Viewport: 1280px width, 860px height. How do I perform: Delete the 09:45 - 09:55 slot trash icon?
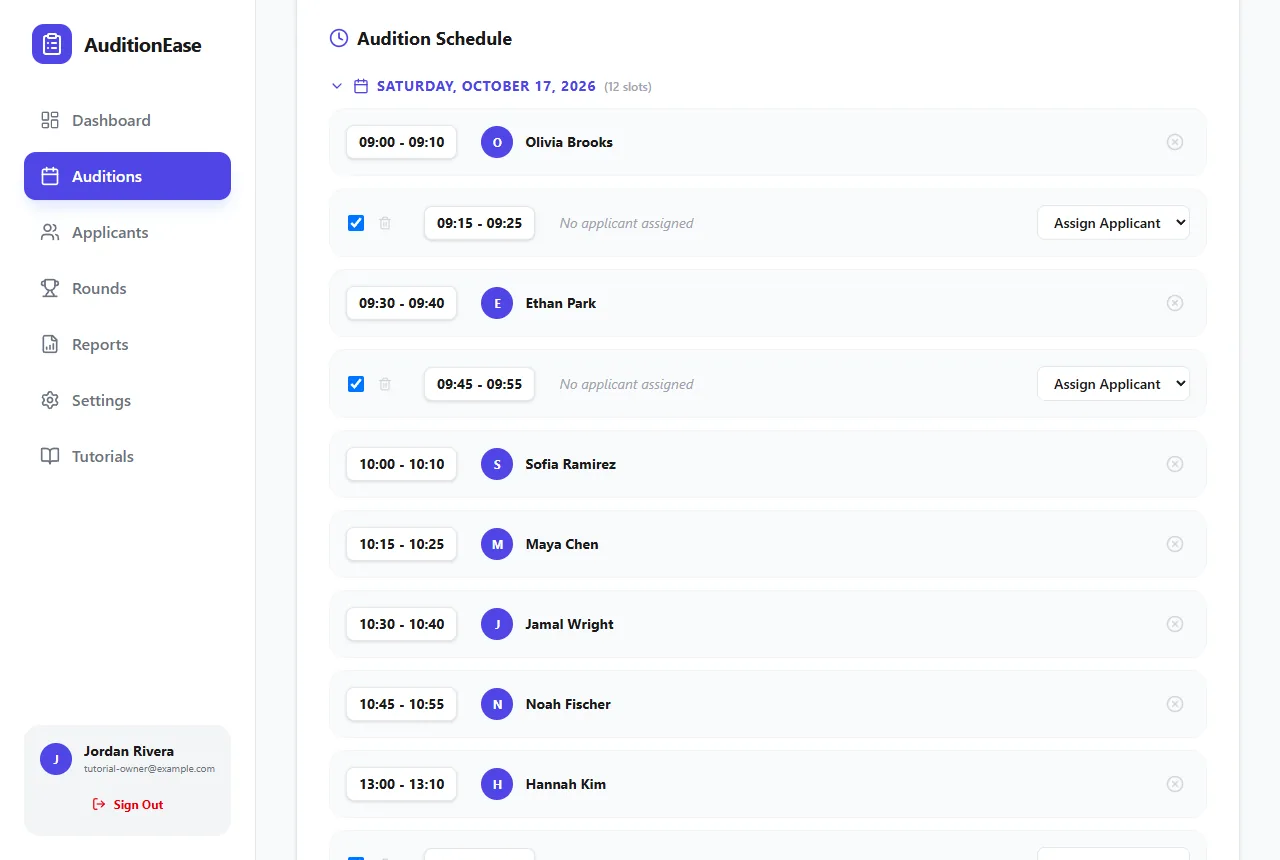click(385, 384)
